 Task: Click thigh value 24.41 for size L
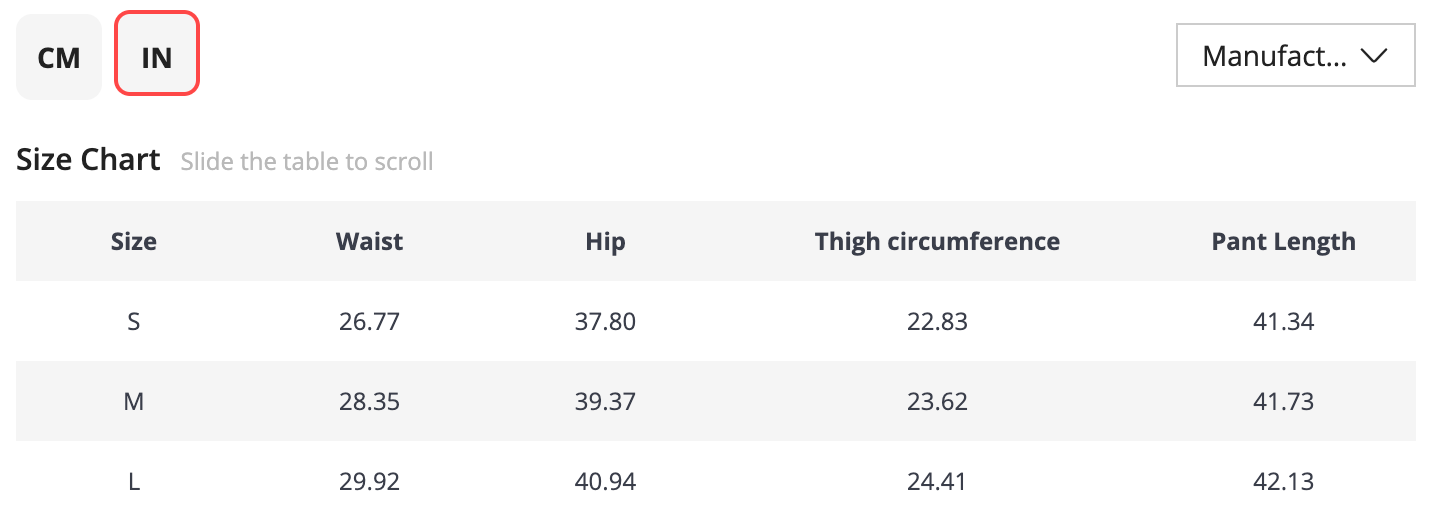[x=937, y=482]
